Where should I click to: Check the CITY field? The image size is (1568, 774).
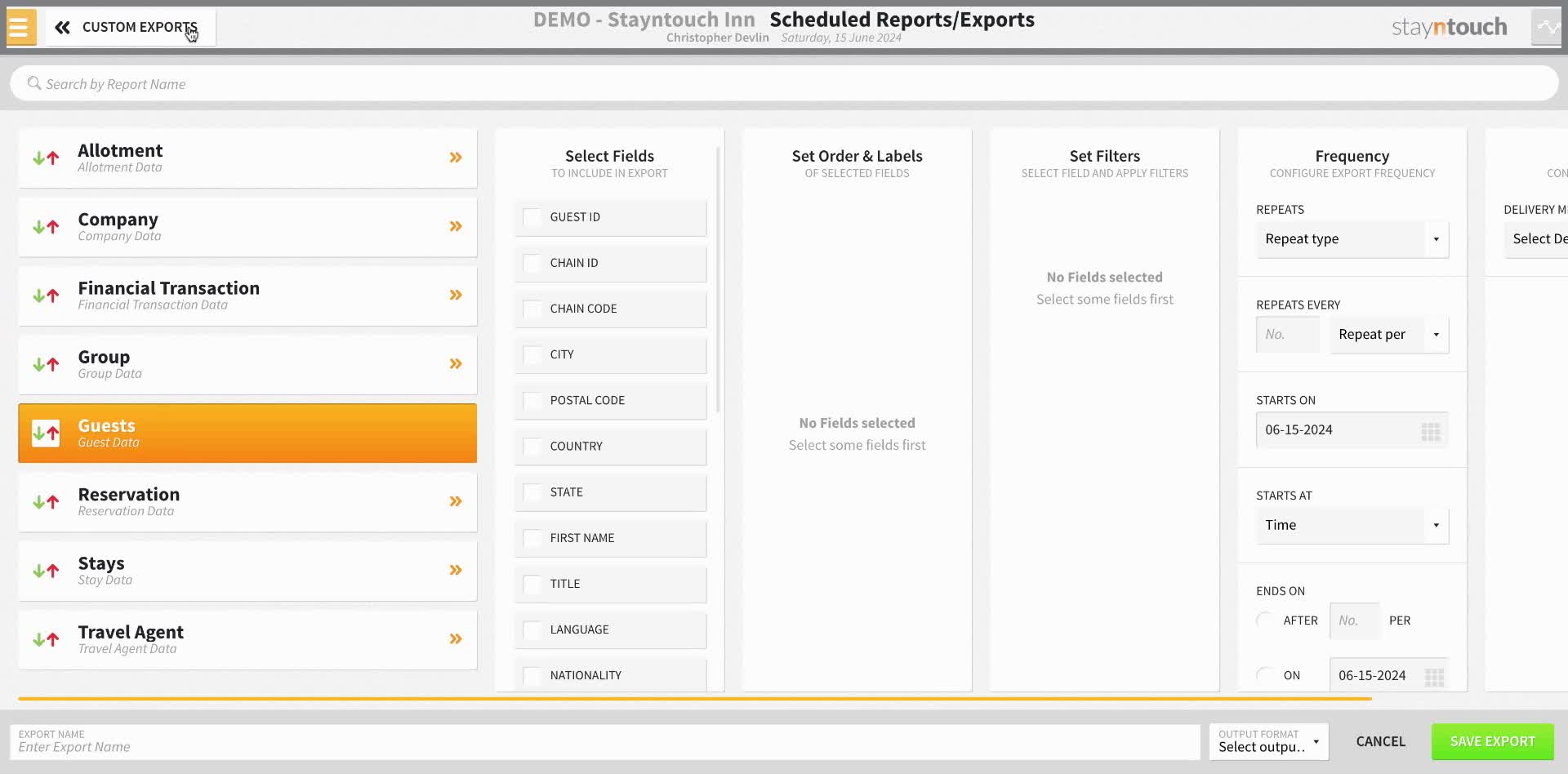pos(532,354)
